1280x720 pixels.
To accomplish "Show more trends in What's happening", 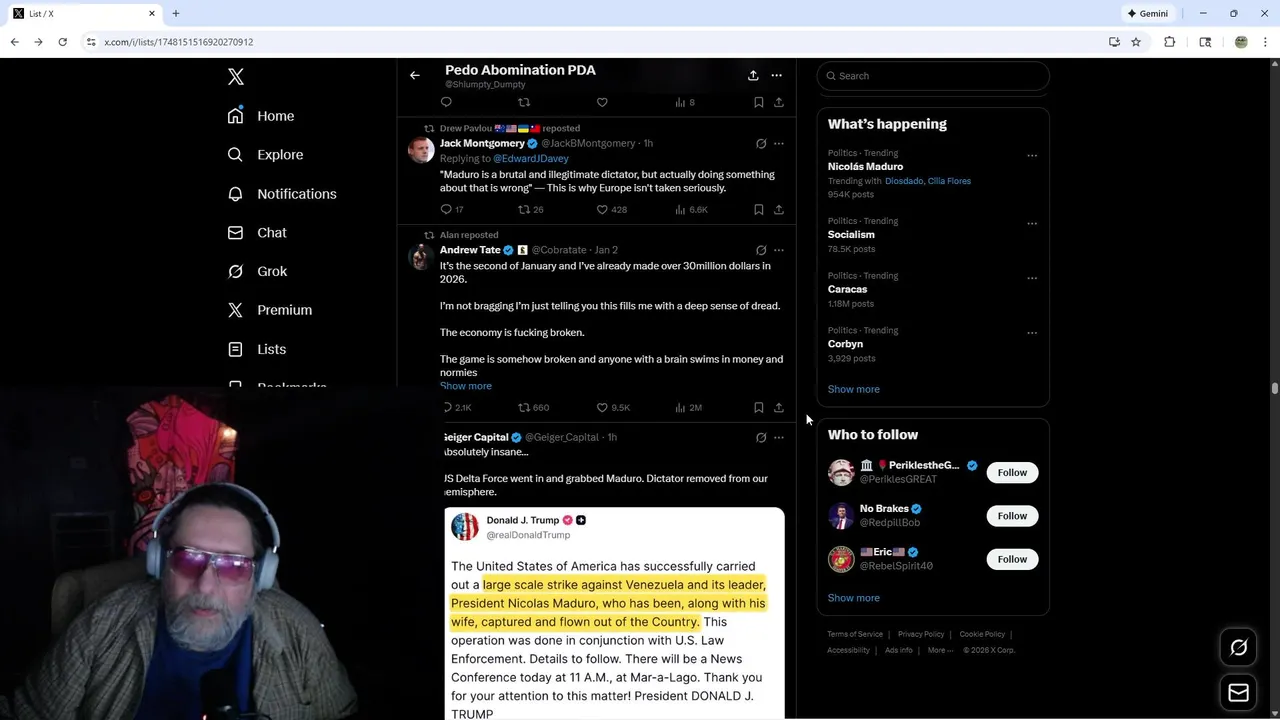I will tap(854, 389).
